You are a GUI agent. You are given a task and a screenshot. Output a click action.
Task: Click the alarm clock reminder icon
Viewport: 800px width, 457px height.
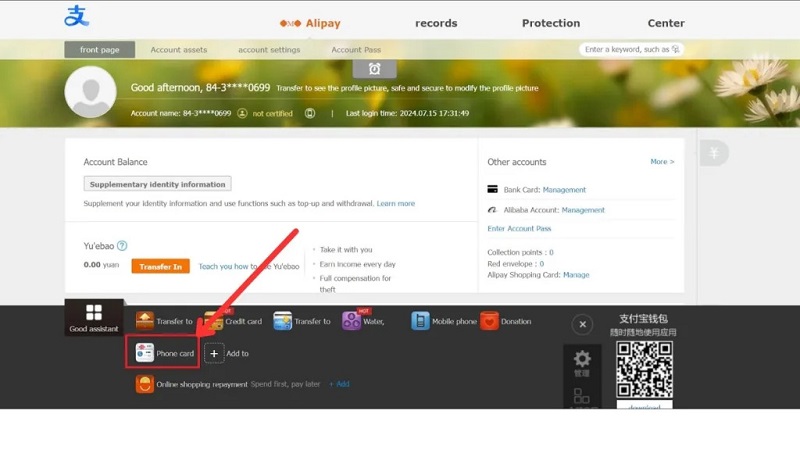tap(374, 69)
